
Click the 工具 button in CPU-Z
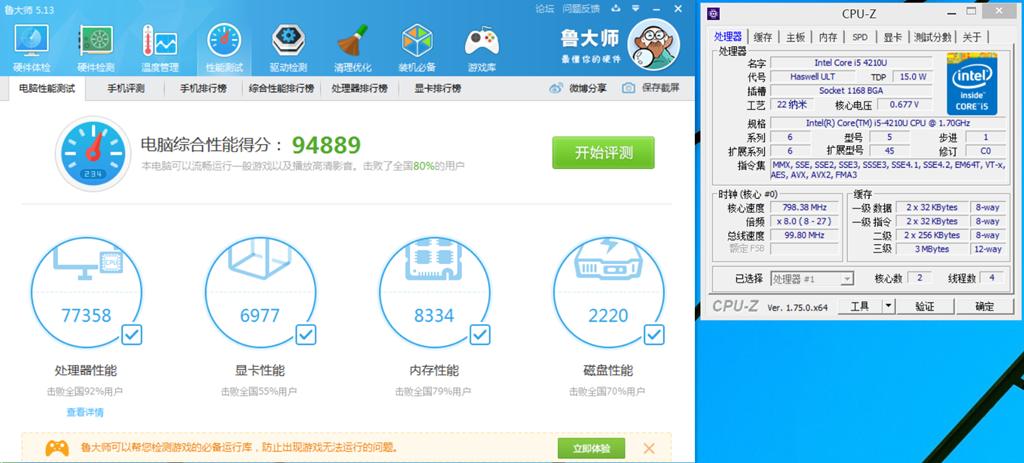point(859,306)
